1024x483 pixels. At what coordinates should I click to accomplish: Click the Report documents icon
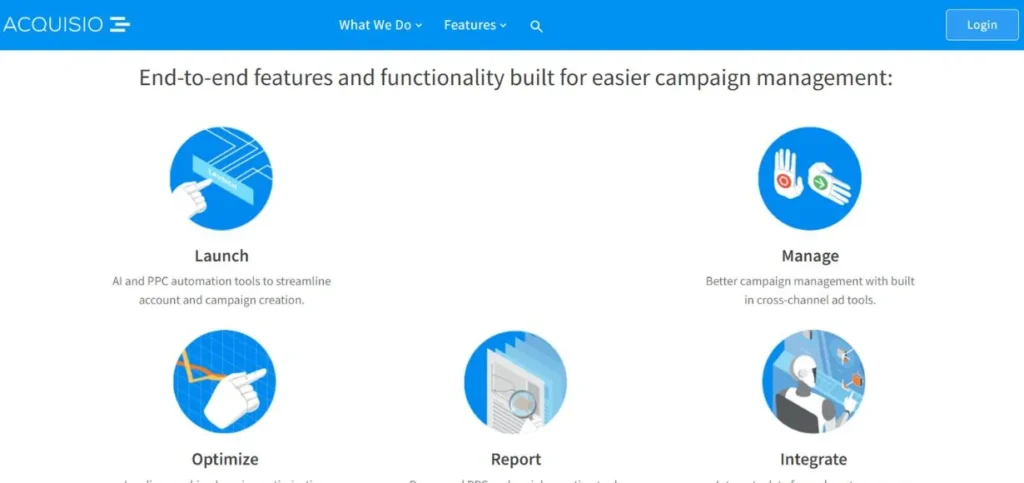coord(515,382)
